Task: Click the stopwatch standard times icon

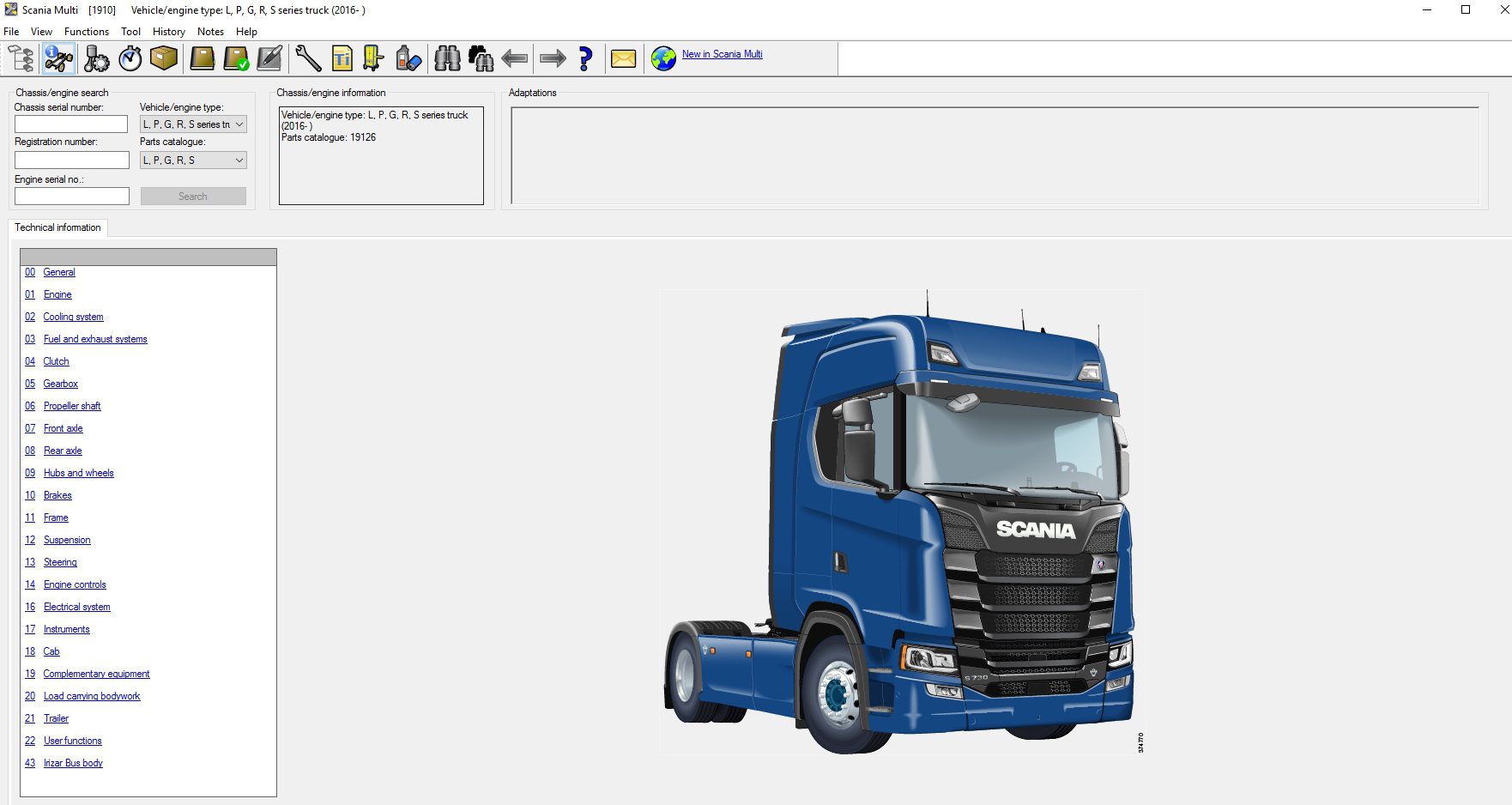Action: click(129, 57)
